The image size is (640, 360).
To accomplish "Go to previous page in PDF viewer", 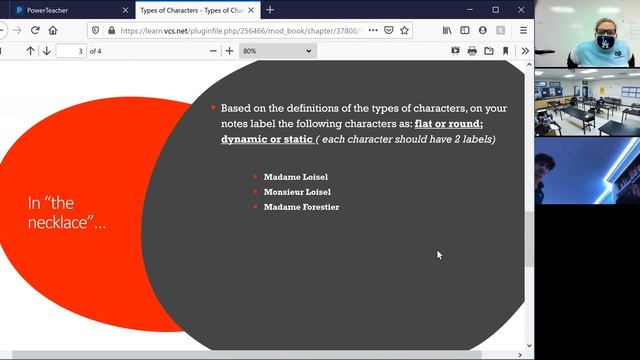I will (x=30, y=51).
